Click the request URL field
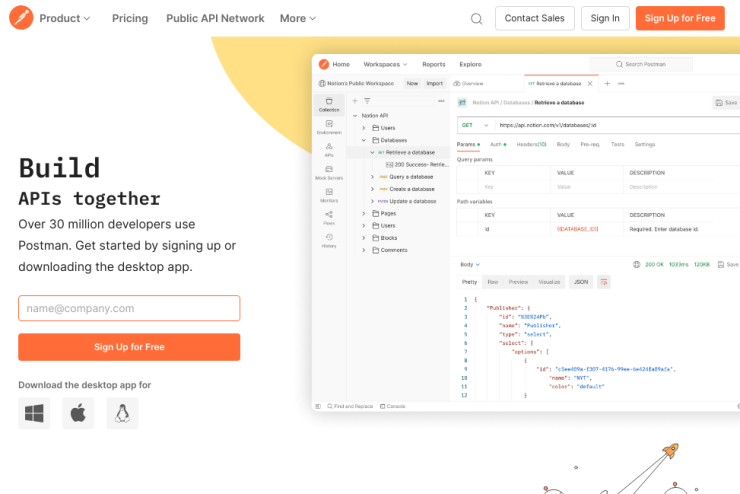 [617, 125]
